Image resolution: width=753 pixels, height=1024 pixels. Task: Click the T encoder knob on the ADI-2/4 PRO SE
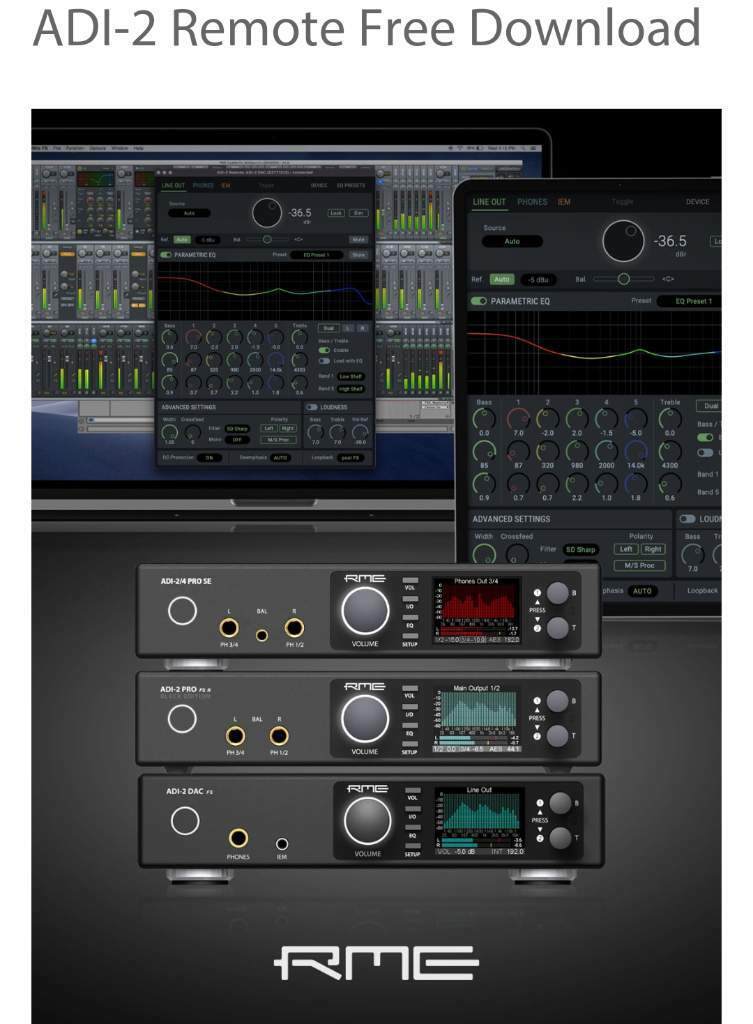(x=558, y=628)
